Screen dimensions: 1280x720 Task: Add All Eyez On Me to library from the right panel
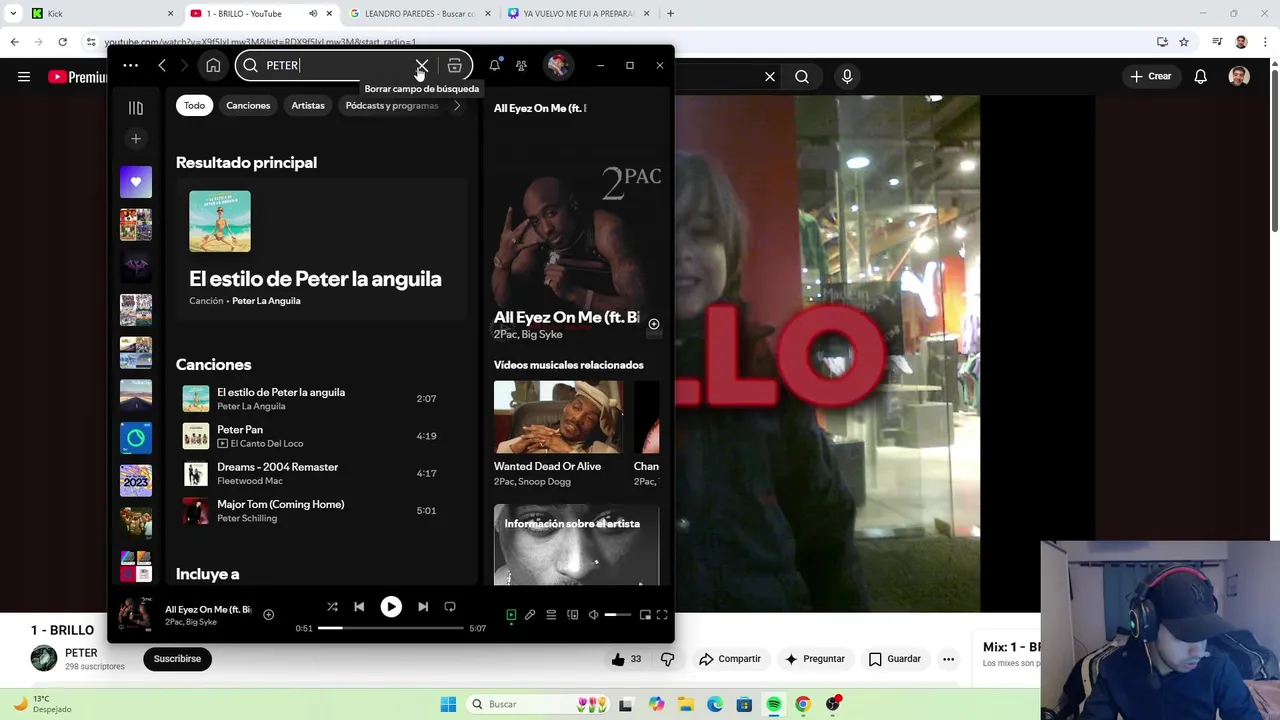click(x=654, y=324)
